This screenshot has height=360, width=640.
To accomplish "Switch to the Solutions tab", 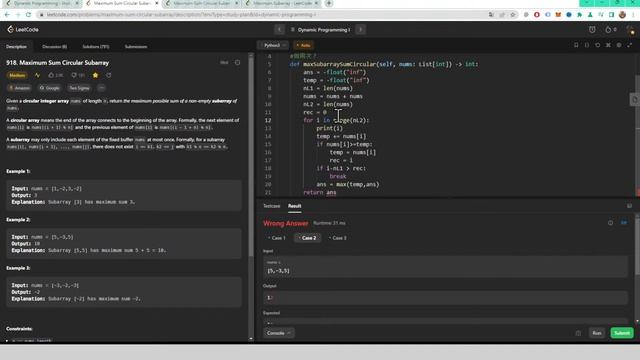I will [x=96, y=47].
